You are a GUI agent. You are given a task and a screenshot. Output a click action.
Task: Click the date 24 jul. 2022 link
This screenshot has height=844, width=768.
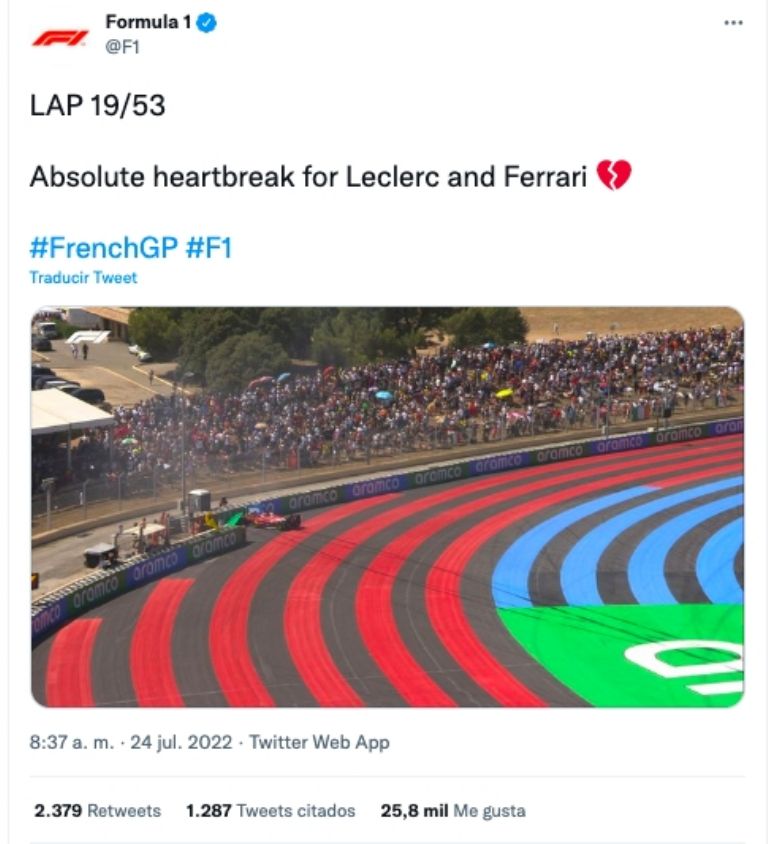click(x=184, y=743)
